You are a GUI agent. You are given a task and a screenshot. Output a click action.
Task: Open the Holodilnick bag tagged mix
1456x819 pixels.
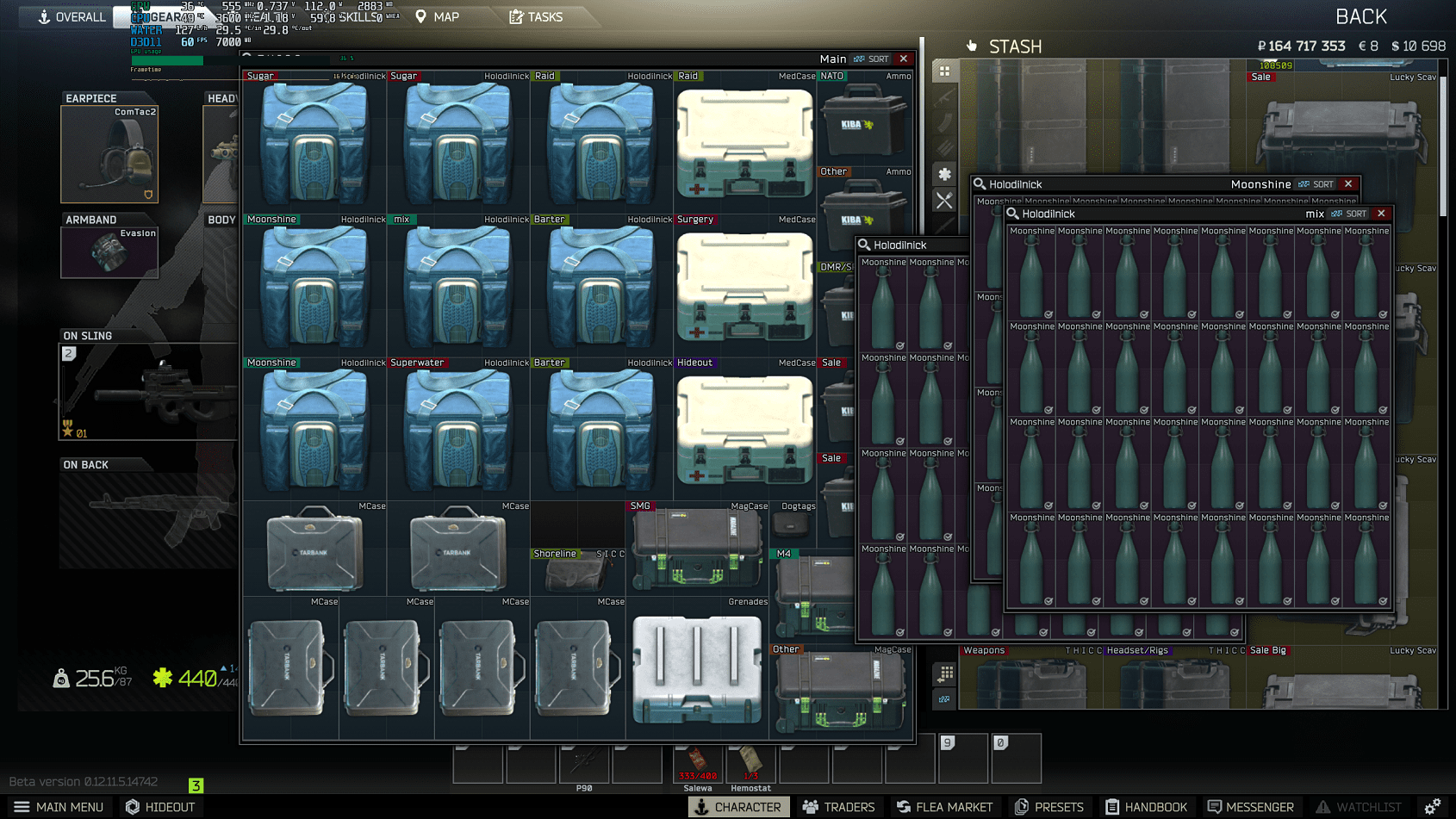458,285
